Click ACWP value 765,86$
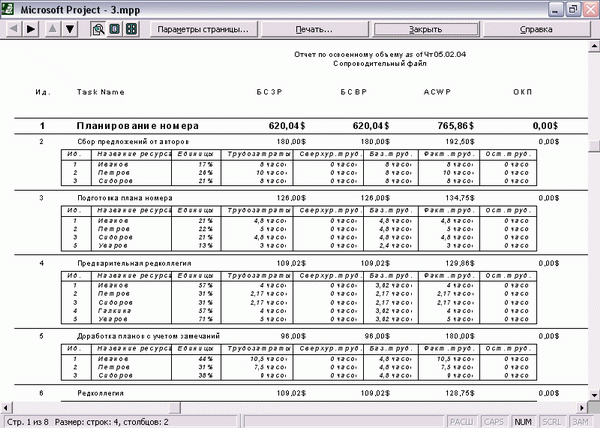 (x=455, y=126)
